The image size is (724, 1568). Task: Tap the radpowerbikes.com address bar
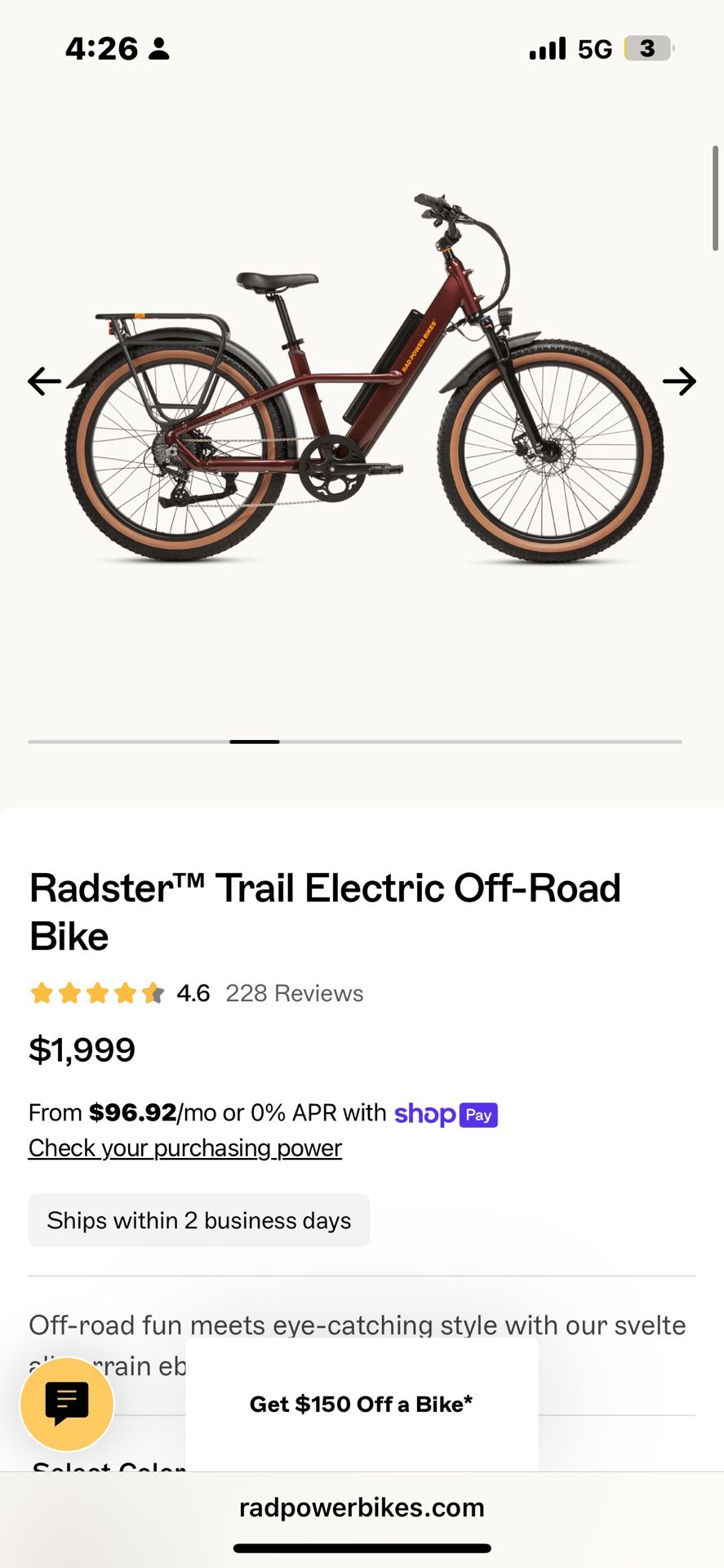(362, 1507)
